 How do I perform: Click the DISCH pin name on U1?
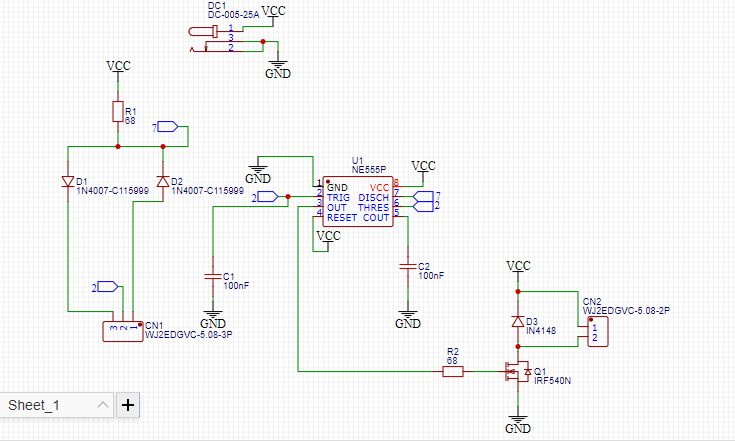374,197
